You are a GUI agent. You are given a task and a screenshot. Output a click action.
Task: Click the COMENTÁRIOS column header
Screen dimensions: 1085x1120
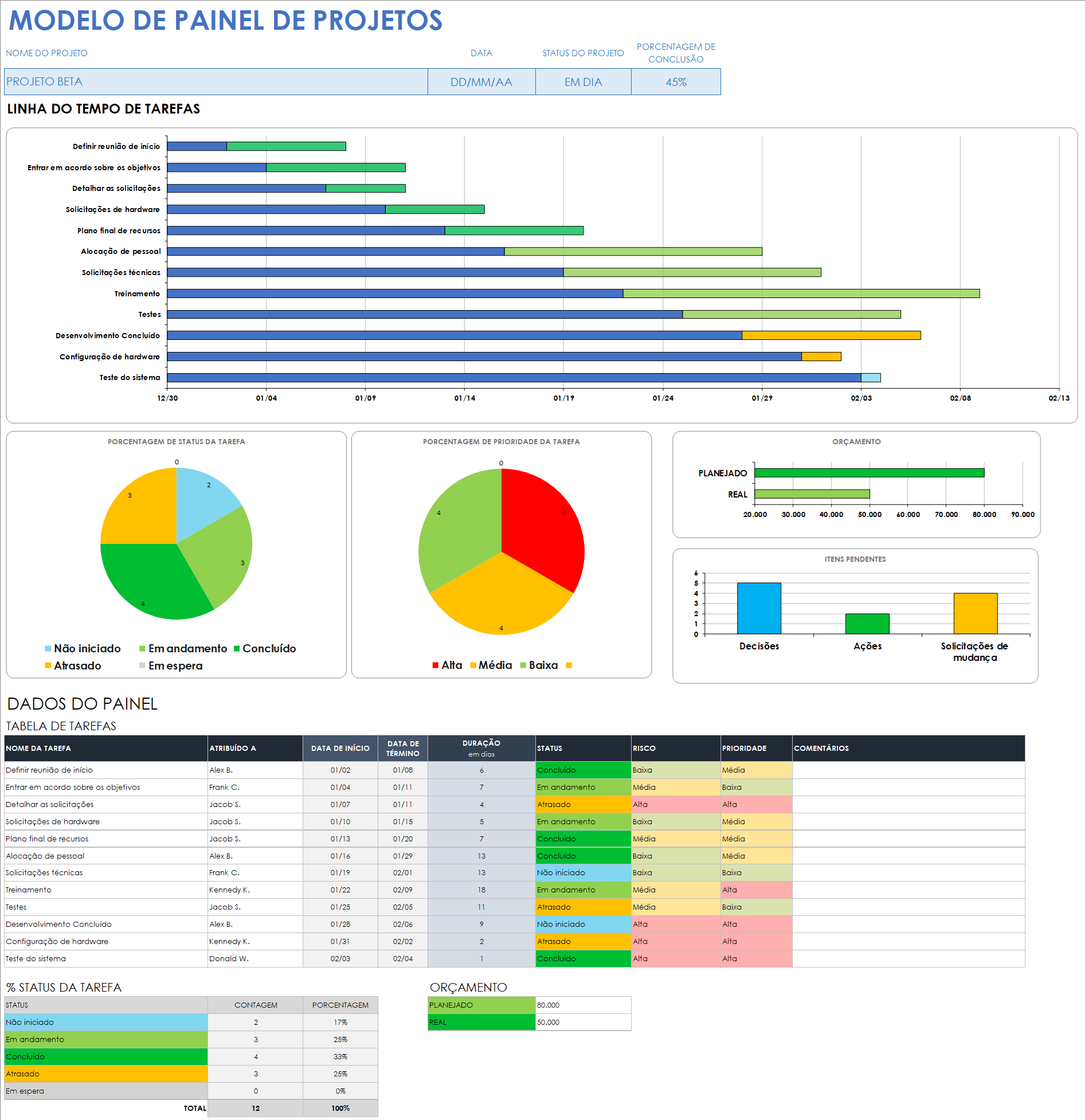coord(908,749)
